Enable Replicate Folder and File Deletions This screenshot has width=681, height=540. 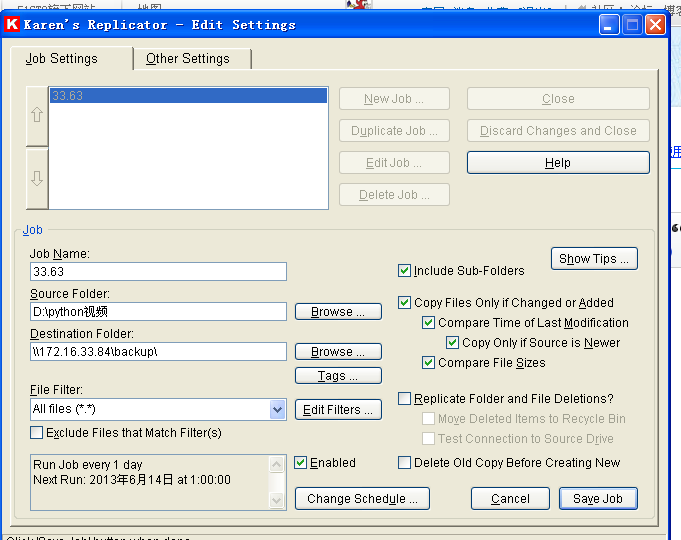tap(404, 398)
